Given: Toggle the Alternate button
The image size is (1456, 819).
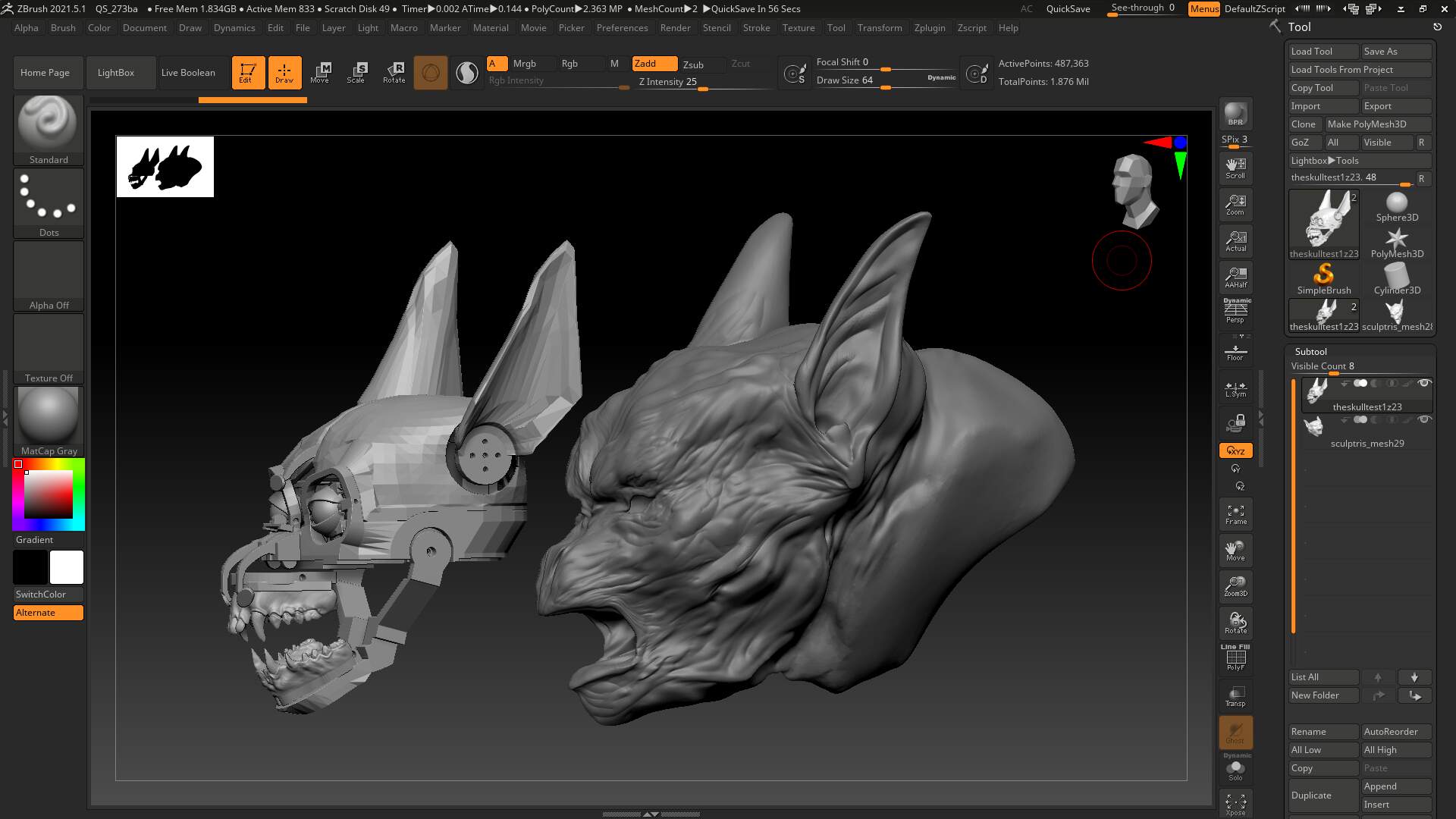Looking at the screenshot, I should pos(49,613).
